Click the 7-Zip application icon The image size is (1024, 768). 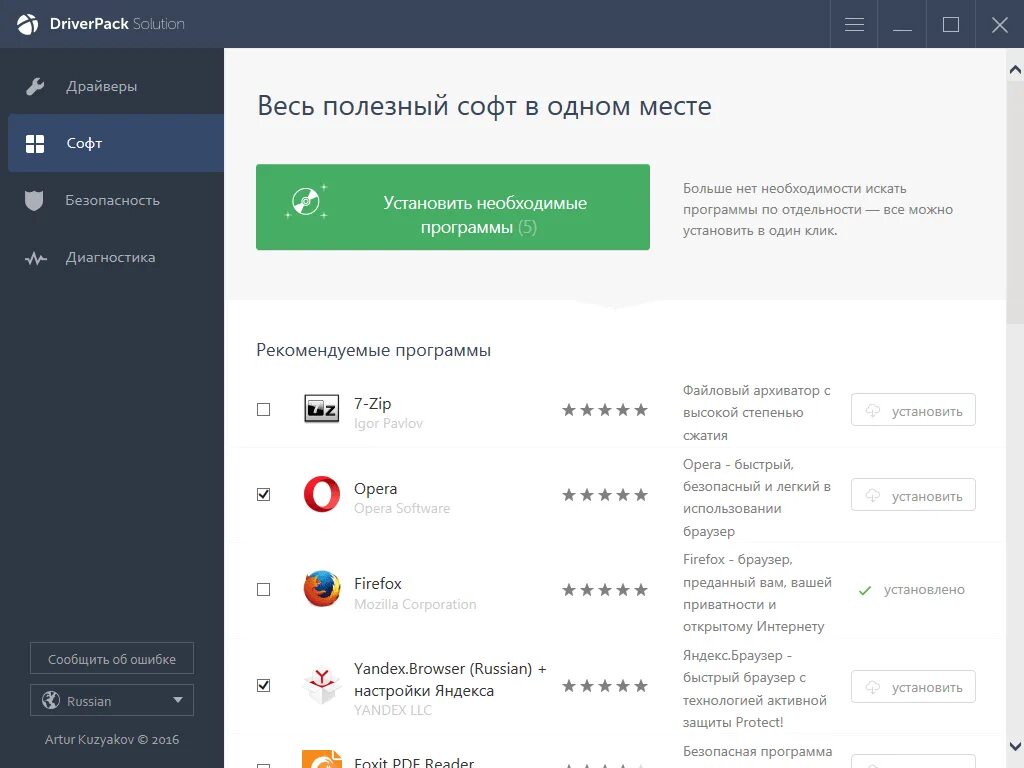pyautogui.click(x=321, y=409)
